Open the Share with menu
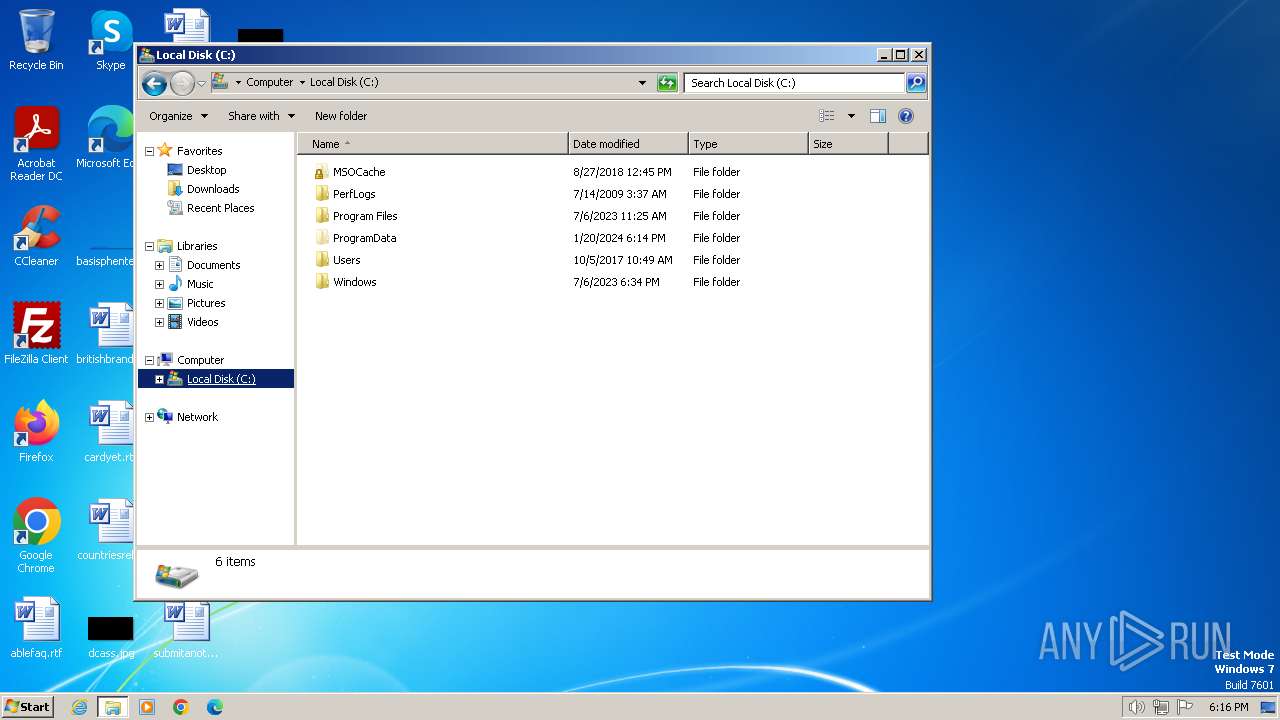Image resolution: width=1280 pixels, height=720 pixels. pos(262,116)
